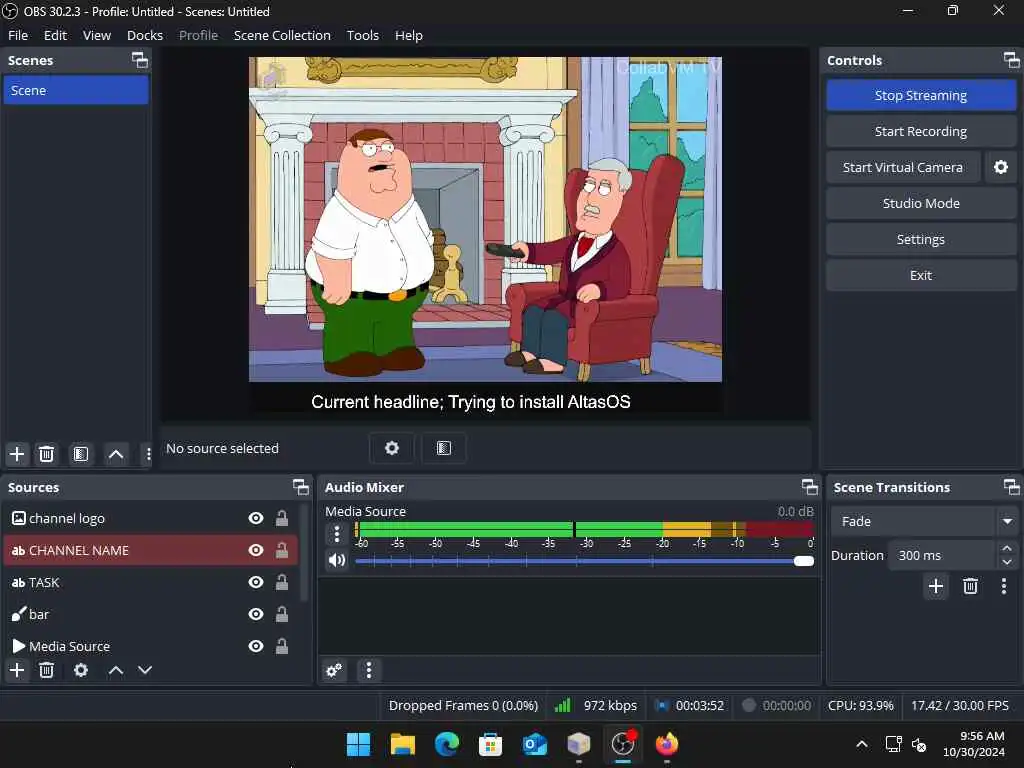Add a new scene with plus icon
Screen dimensions: 1024x768
tap(17, 454)
